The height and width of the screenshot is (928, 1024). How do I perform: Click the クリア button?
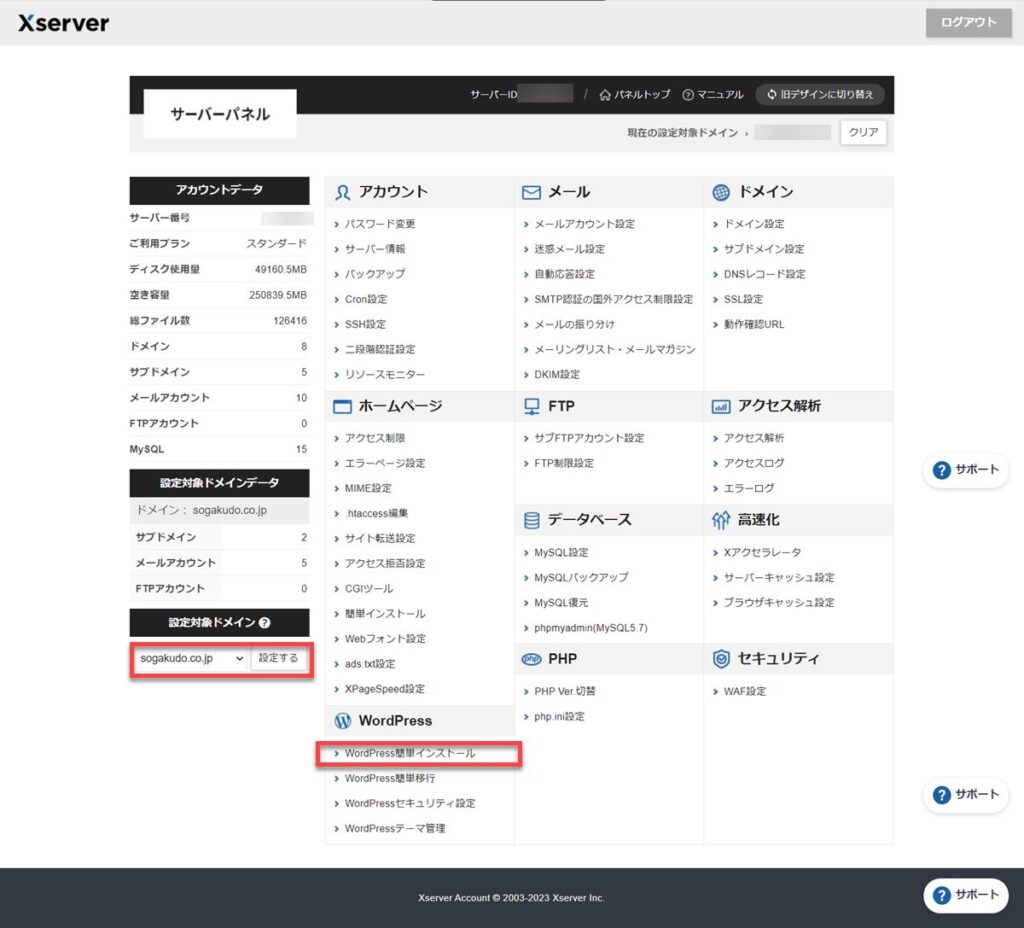tap(863, 133)
